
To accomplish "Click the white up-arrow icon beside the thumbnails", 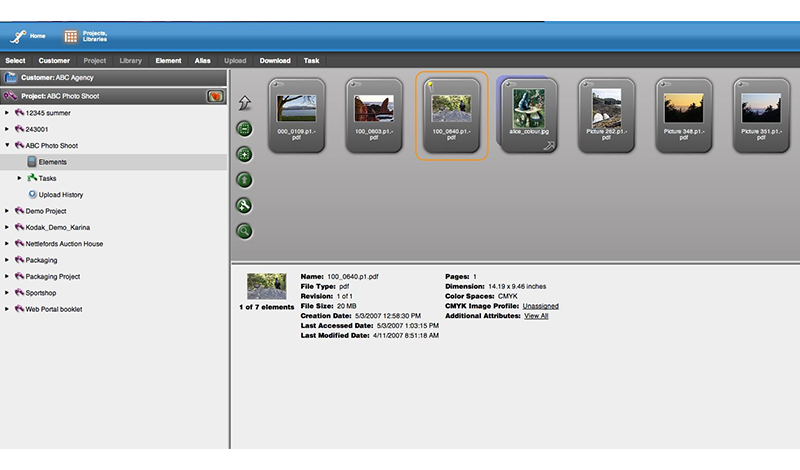I will tap(244, 103).
